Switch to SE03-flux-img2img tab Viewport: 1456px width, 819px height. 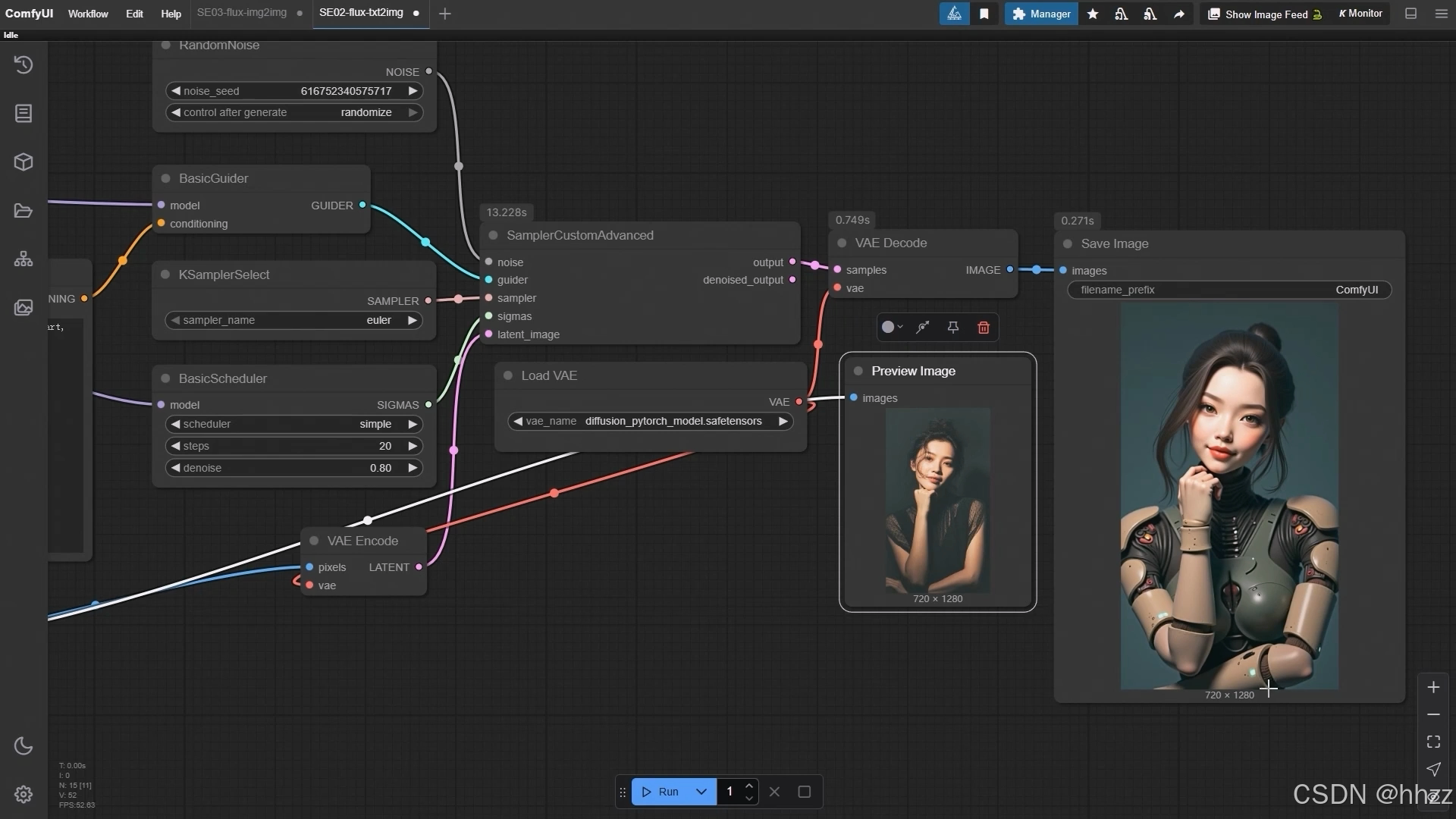tap(242, 13)
